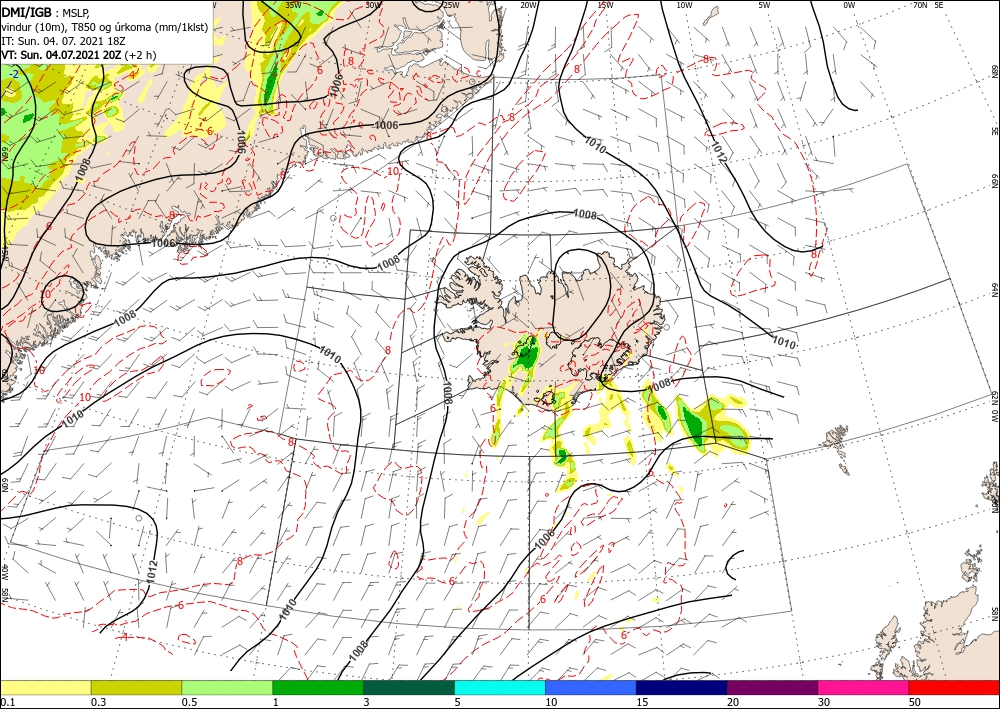Click the '15' legend value
Image resolution: width=1000 pixels, height=709 pixels.
(x=642, y=702)
